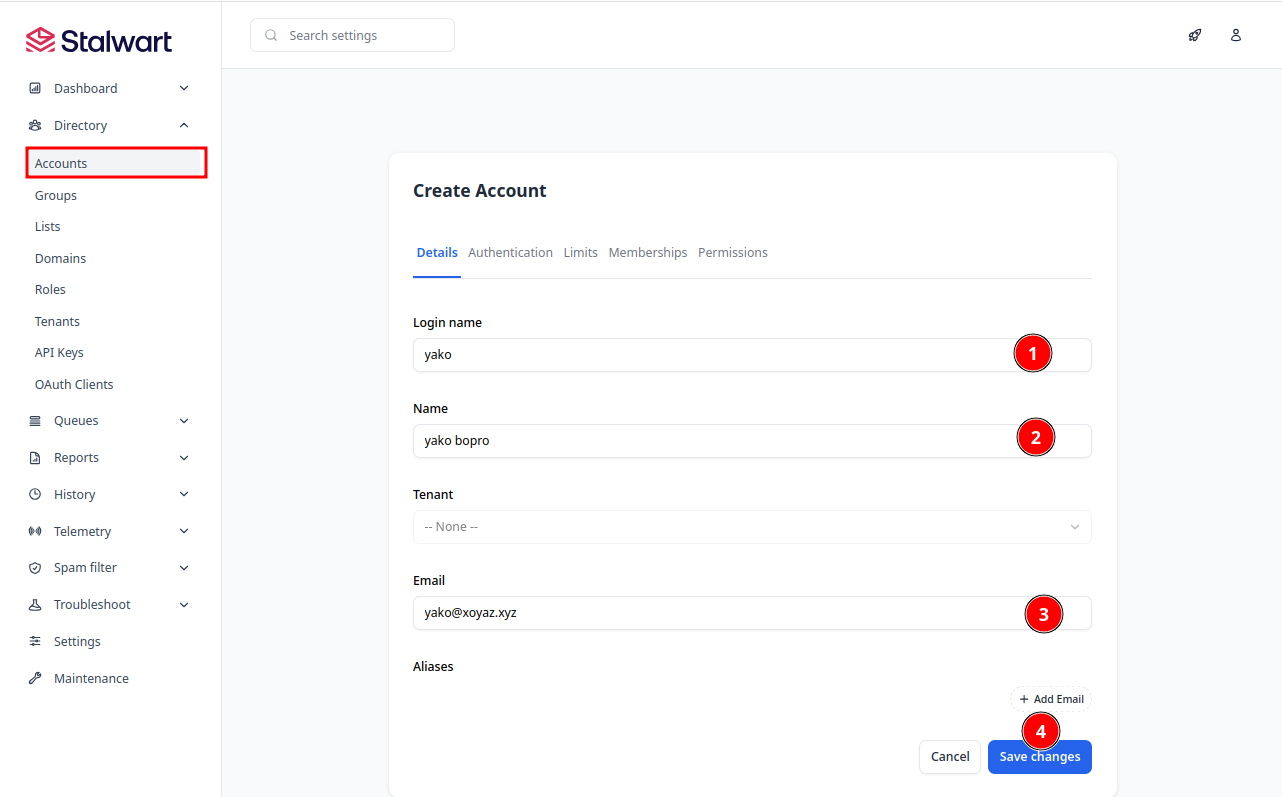
Task: Open the user profile icon menu
Action: tap(1236, 35)
